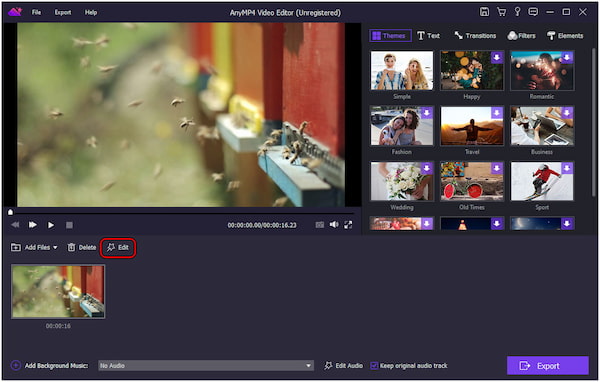The width and height of the screenshot is (600, 382).
Task: Download the Wedding theme
Action: [x=427, y=168]
